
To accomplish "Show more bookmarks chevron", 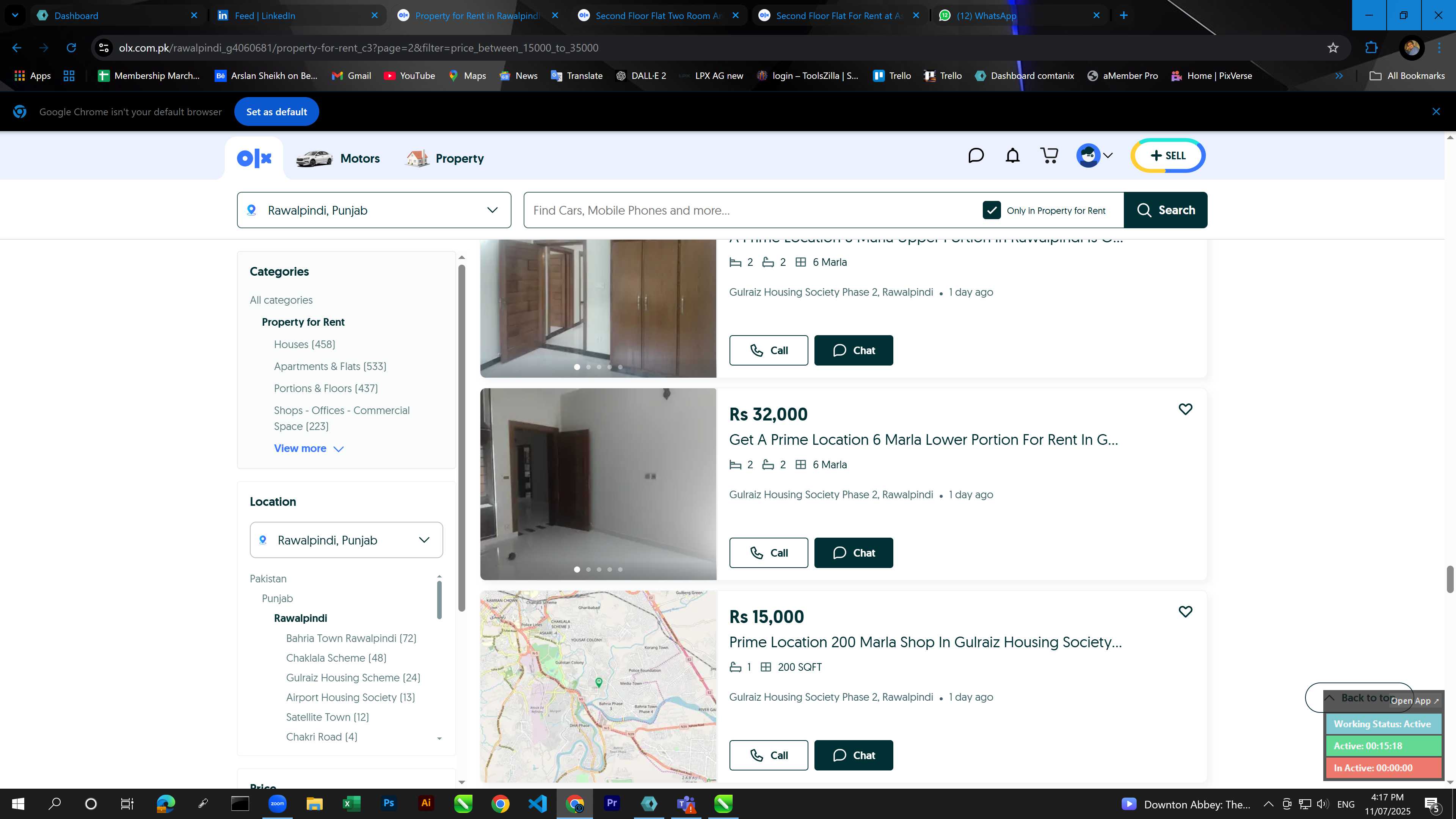I will click(1338, 76).
